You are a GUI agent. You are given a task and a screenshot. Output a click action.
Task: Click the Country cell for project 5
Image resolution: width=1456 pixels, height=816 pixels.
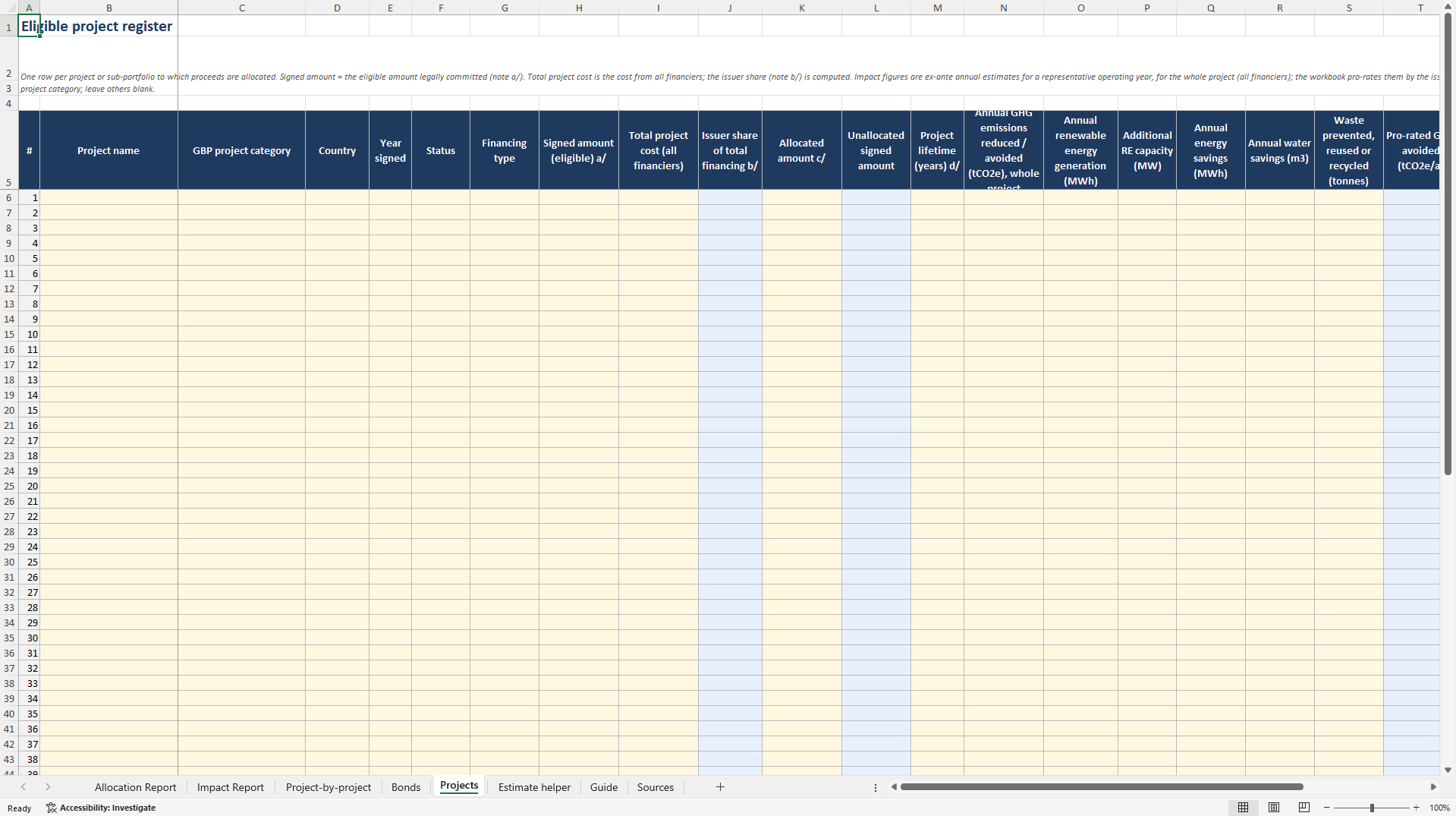pos(337,258)
